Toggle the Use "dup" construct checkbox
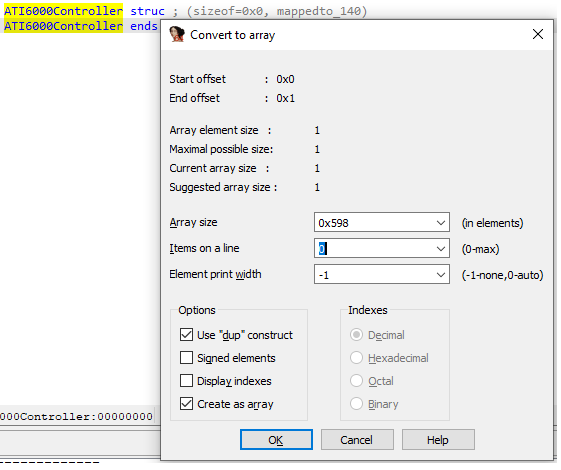This screenshot has width=561, height=470. tap(186, 335)
